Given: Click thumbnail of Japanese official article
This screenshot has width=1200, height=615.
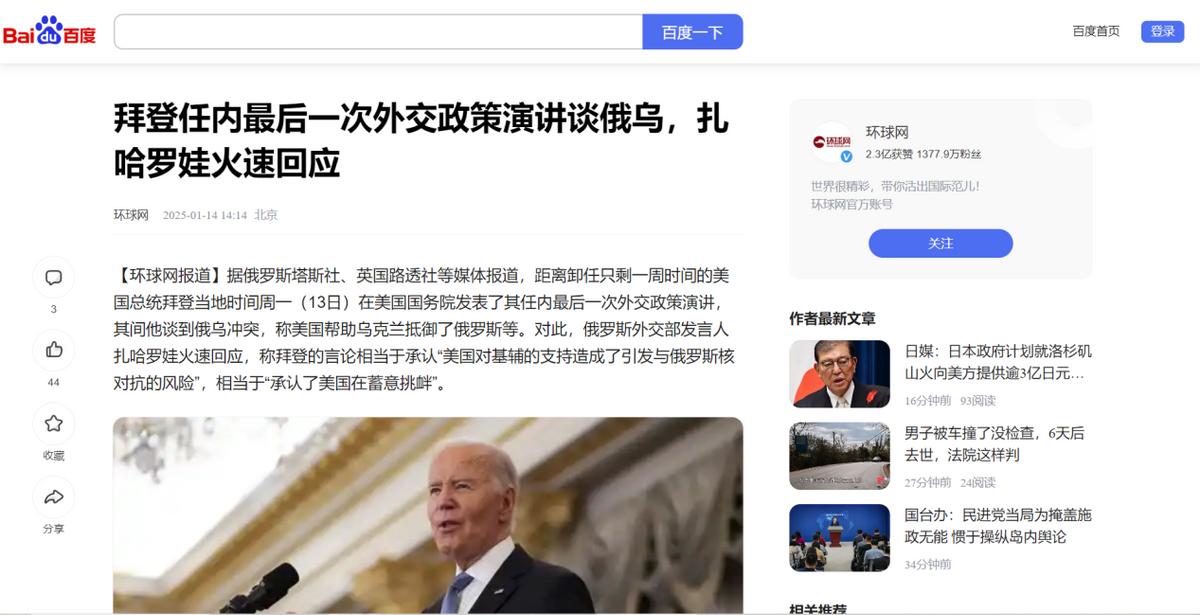Looking at the screenshot, I should [839, 374].
